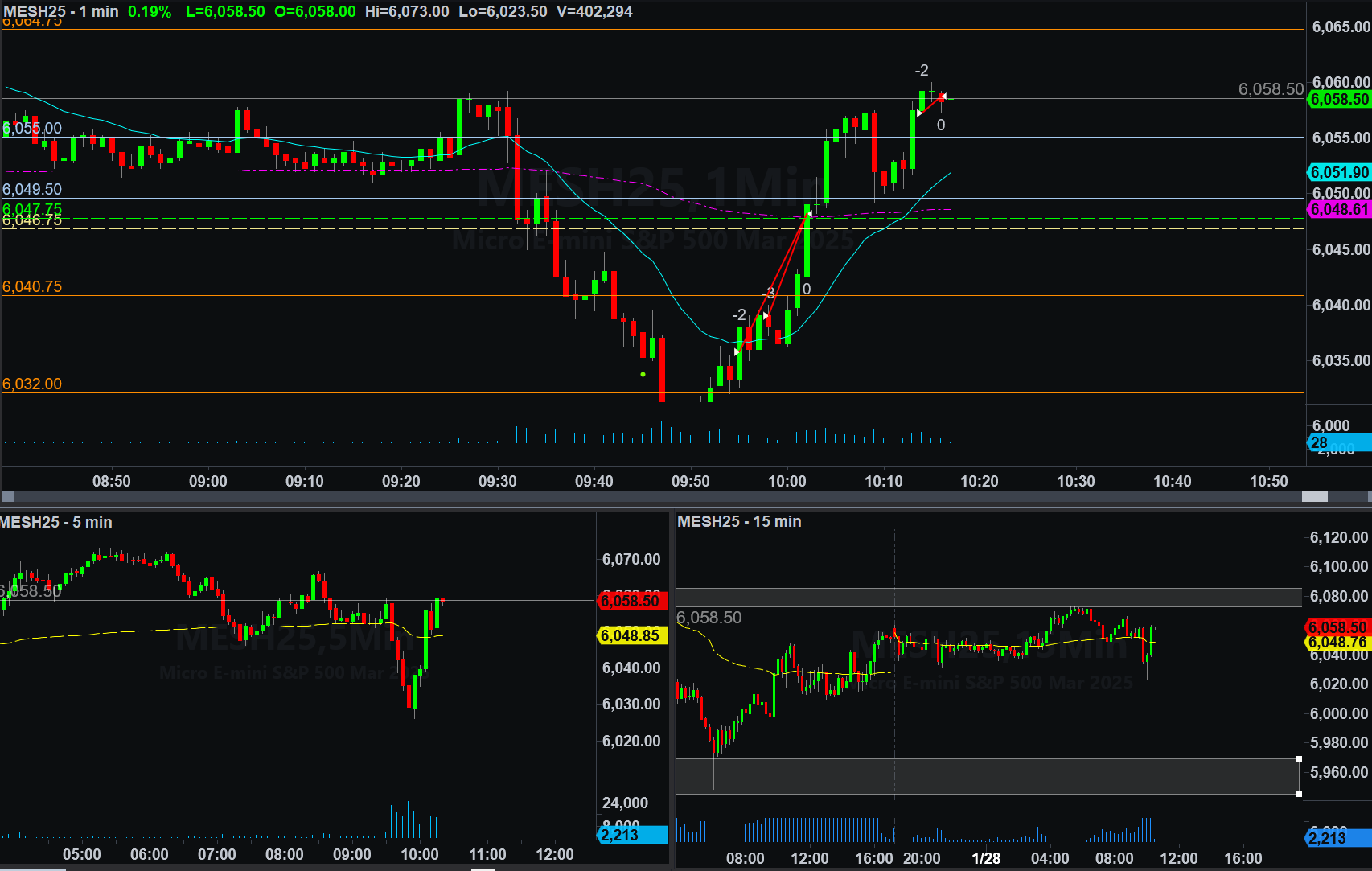Select the yellow 6,048.85 tag on 5 min chart
The width and height of the screenshot is (1372, 871).
(631, 635)
